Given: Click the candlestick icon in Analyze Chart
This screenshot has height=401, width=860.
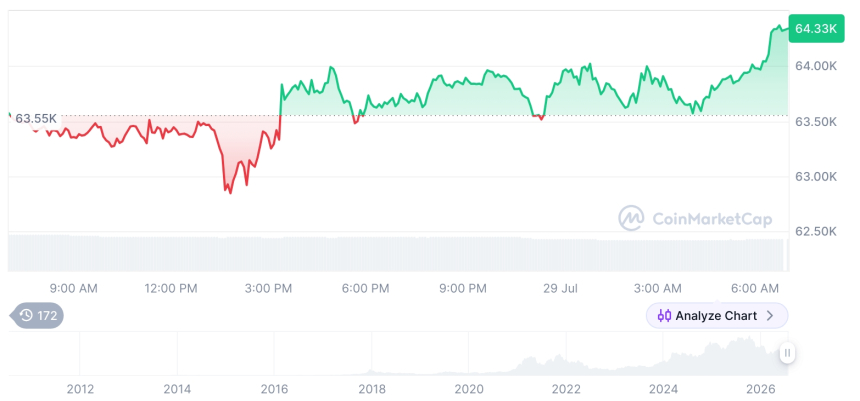Looking at the screenshot, I should click(664, 316).
